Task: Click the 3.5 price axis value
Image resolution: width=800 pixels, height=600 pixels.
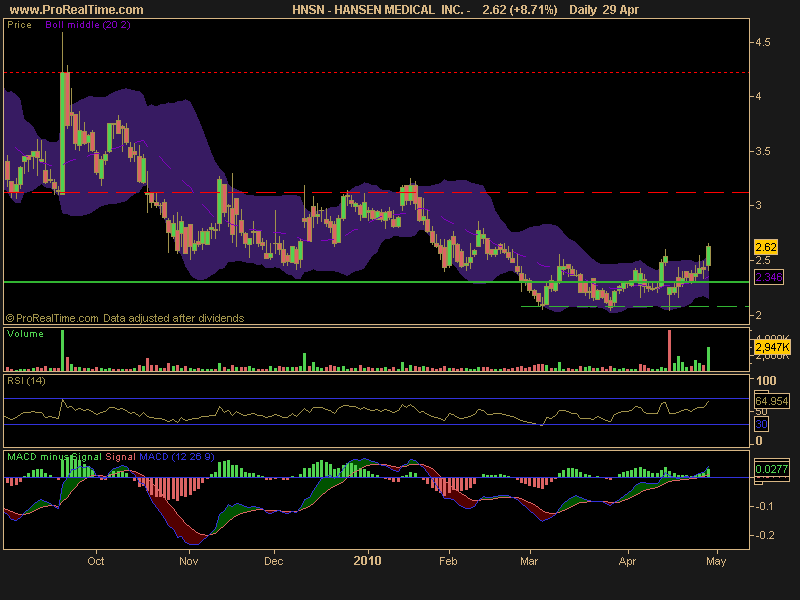Action: click(763, 151)
